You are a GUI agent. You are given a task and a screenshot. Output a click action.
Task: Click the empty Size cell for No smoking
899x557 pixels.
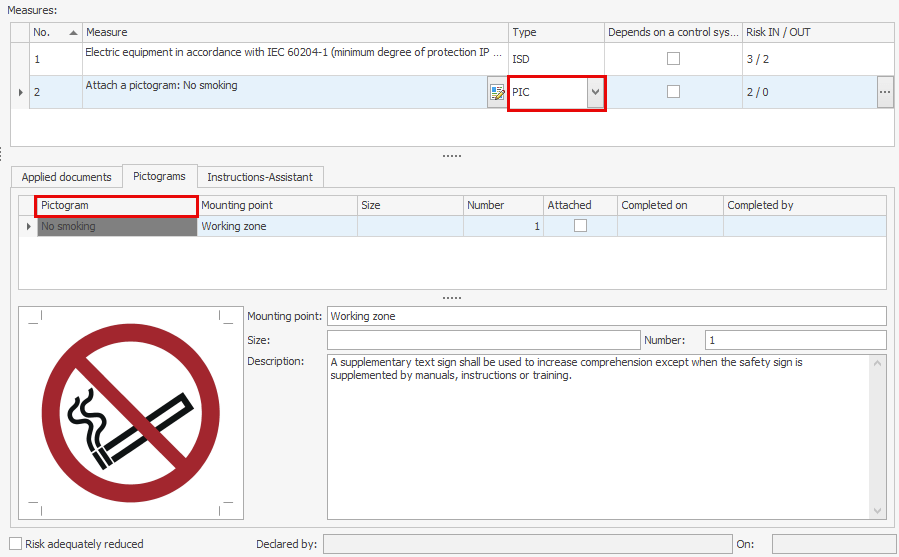[410, 226]
